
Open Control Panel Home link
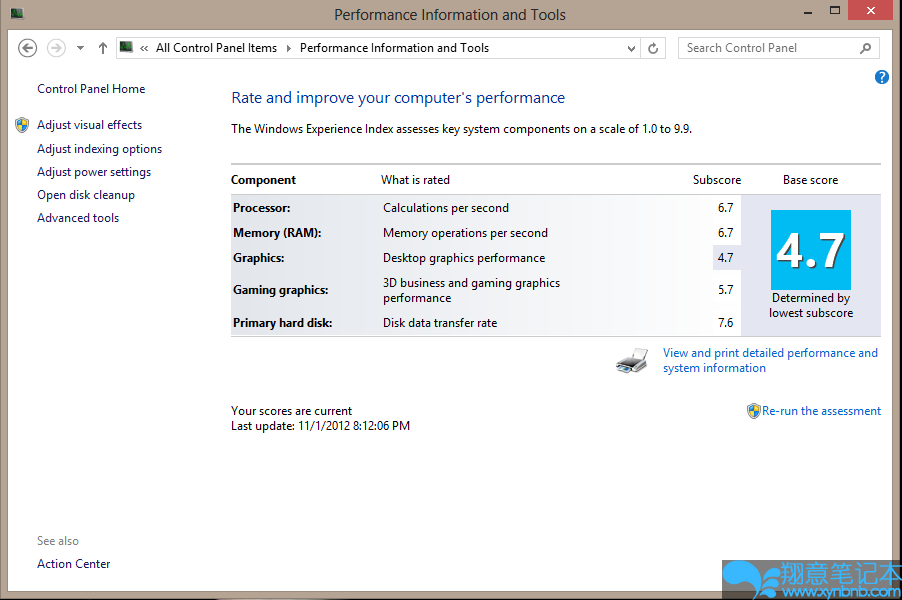point(91,89)
